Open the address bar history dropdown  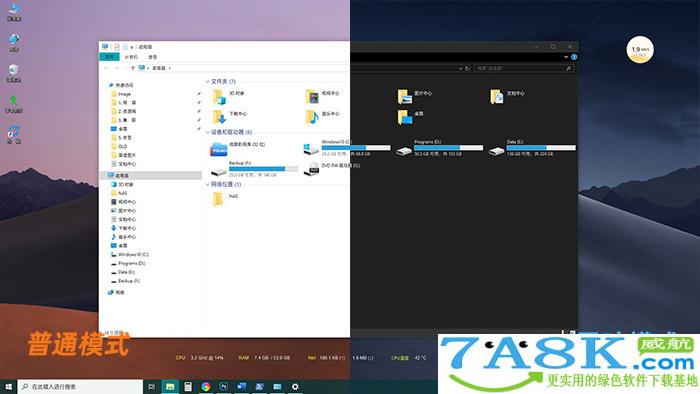tap(460, 68)
